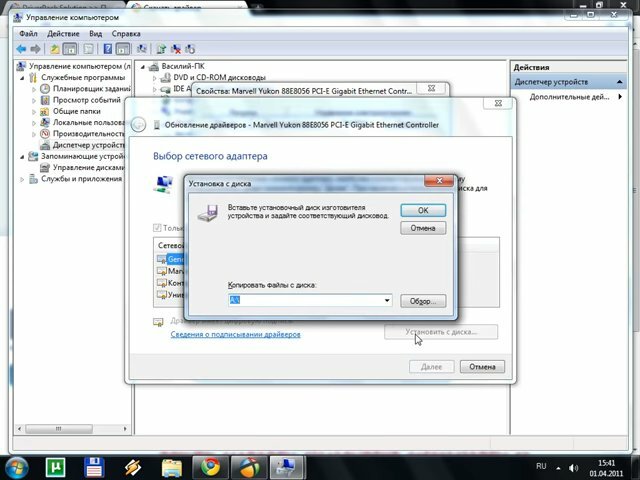This screenshot has height=480, width=640.
Task: Open the Вид menu
Action: (96, 33)
